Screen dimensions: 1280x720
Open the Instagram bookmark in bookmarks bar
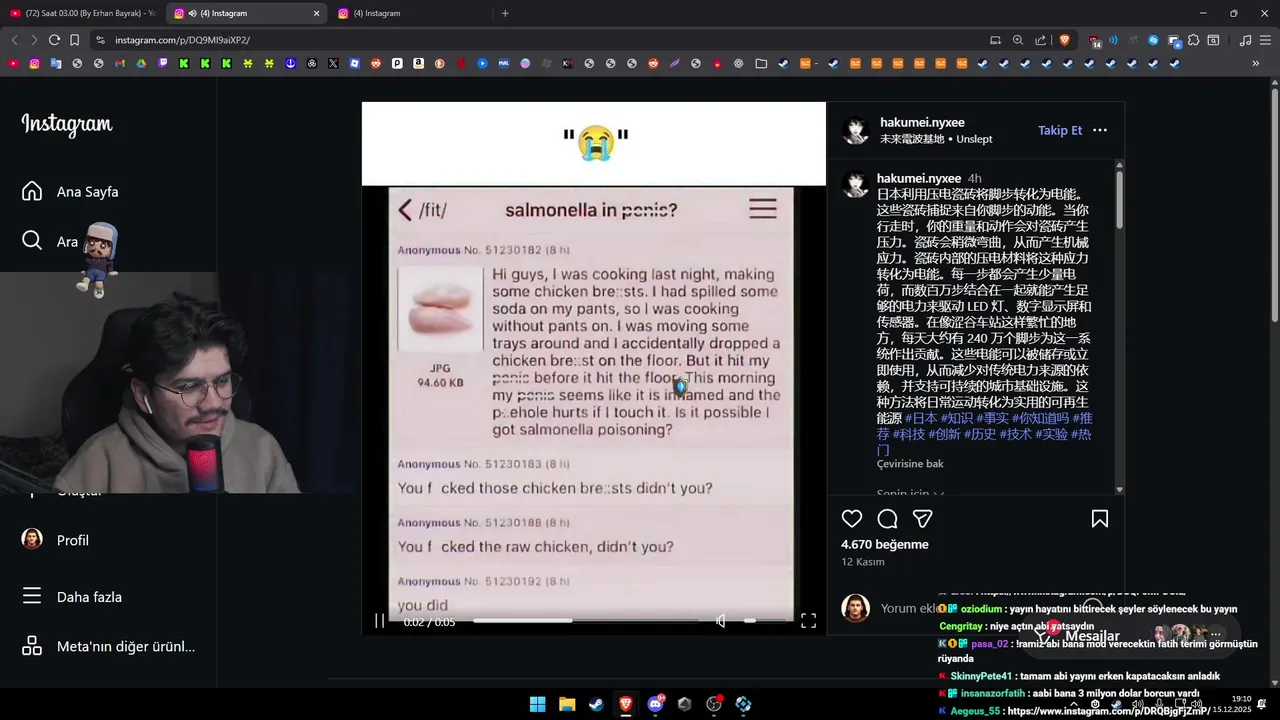pos(34,63)
